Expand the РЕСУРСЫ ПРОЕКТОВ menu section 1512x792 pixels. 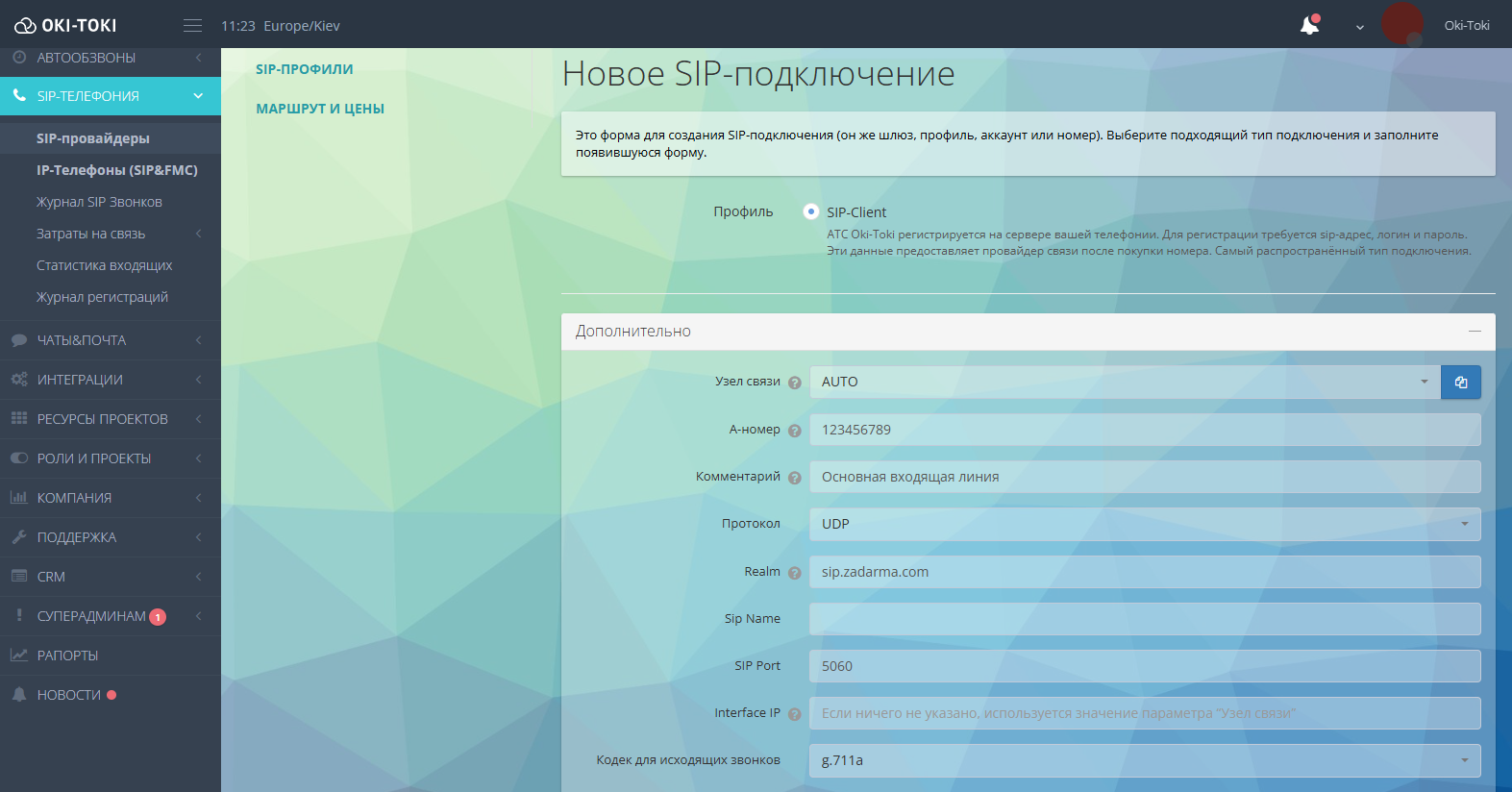[x=199, y=419]
